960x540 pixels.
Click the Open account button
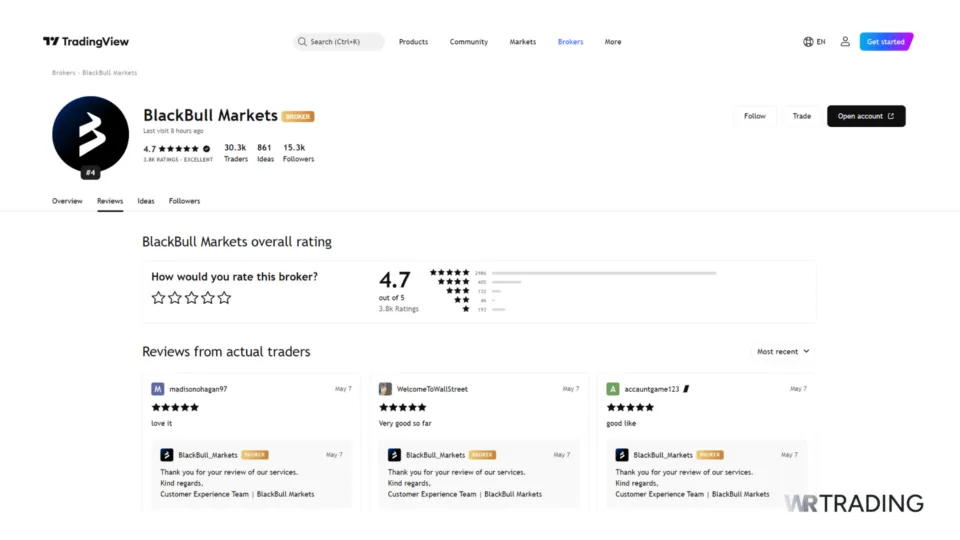pos(866,116)
